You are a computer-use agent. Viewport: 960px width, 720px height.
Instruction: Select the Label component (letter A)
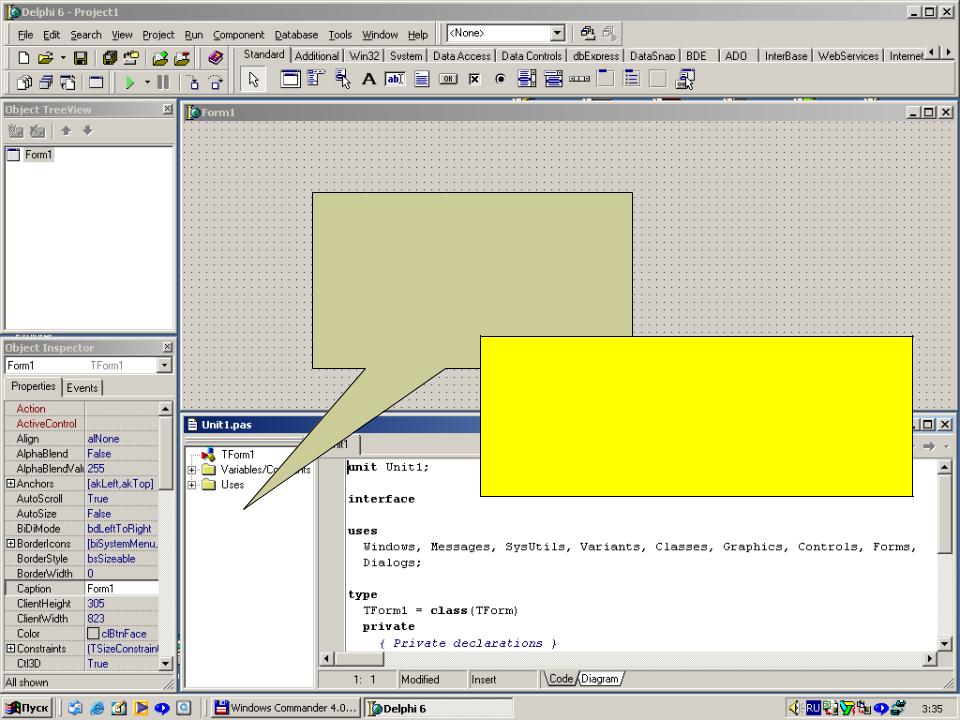click(x=369, y=78)
